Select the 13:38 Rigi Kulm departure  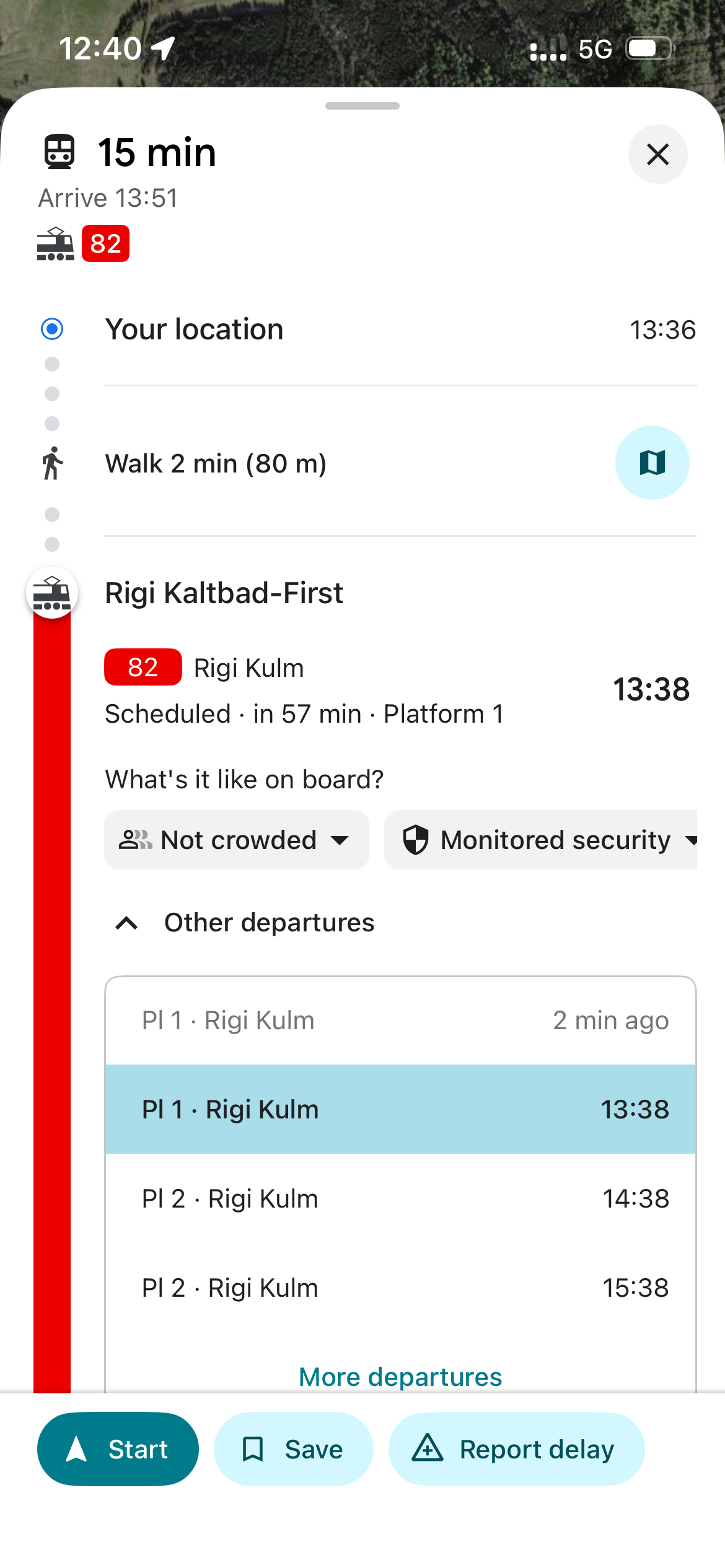(x=400, y=1109)
